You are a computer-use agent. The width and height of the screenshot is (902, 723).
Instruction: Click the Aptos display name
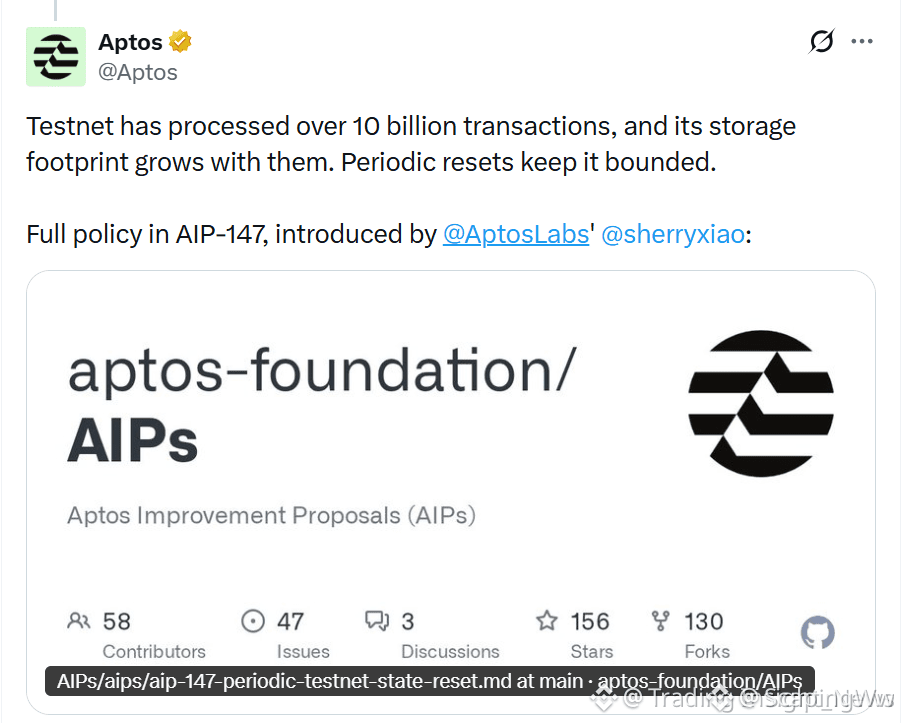pyautogui.click(x=131, y=42)
